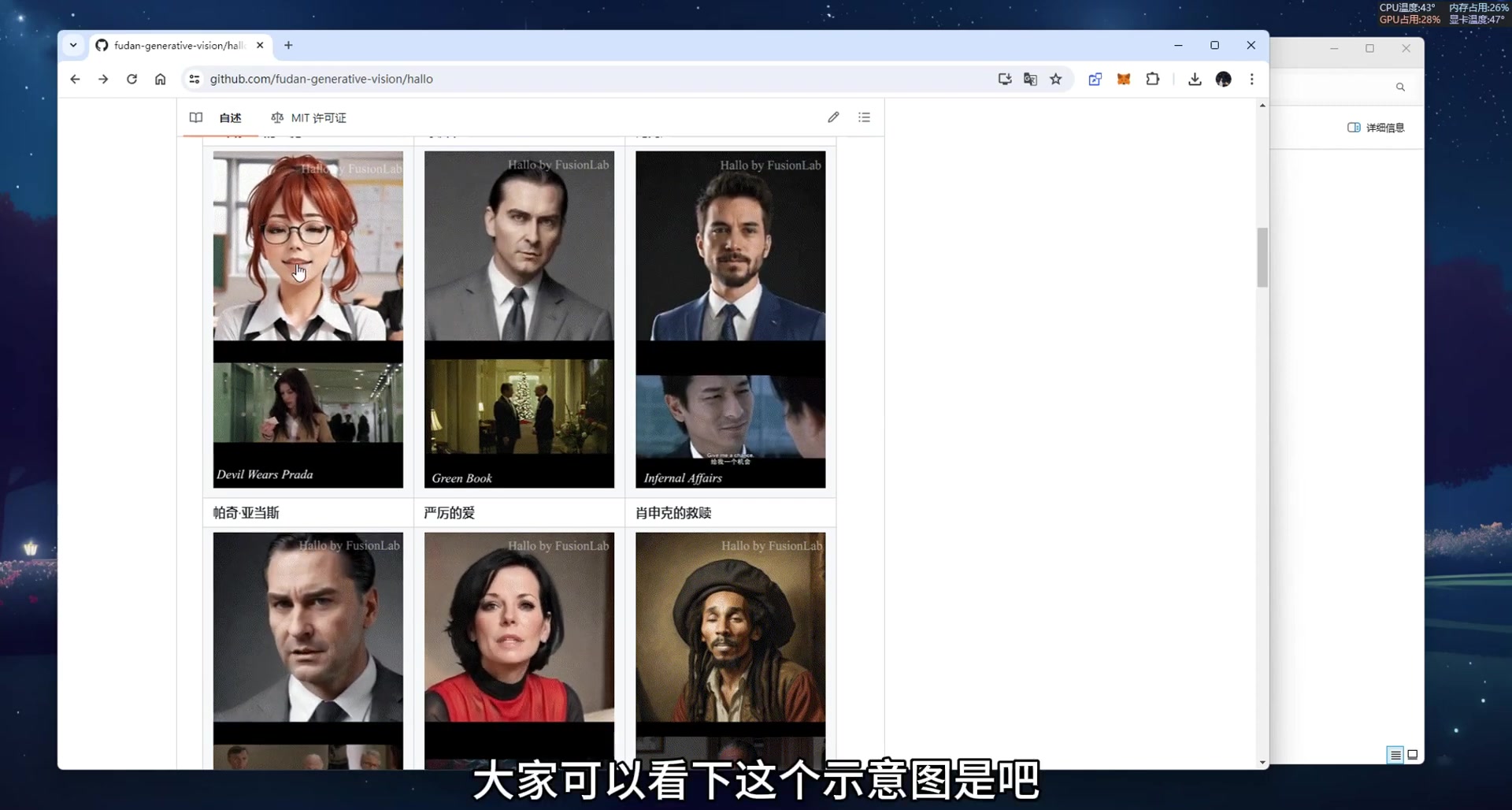Select the 帕奇·亚当斯 column heading text
The width and height of the screenshot is (1512, 810).
pyautogui.click(x=246, y=513)
